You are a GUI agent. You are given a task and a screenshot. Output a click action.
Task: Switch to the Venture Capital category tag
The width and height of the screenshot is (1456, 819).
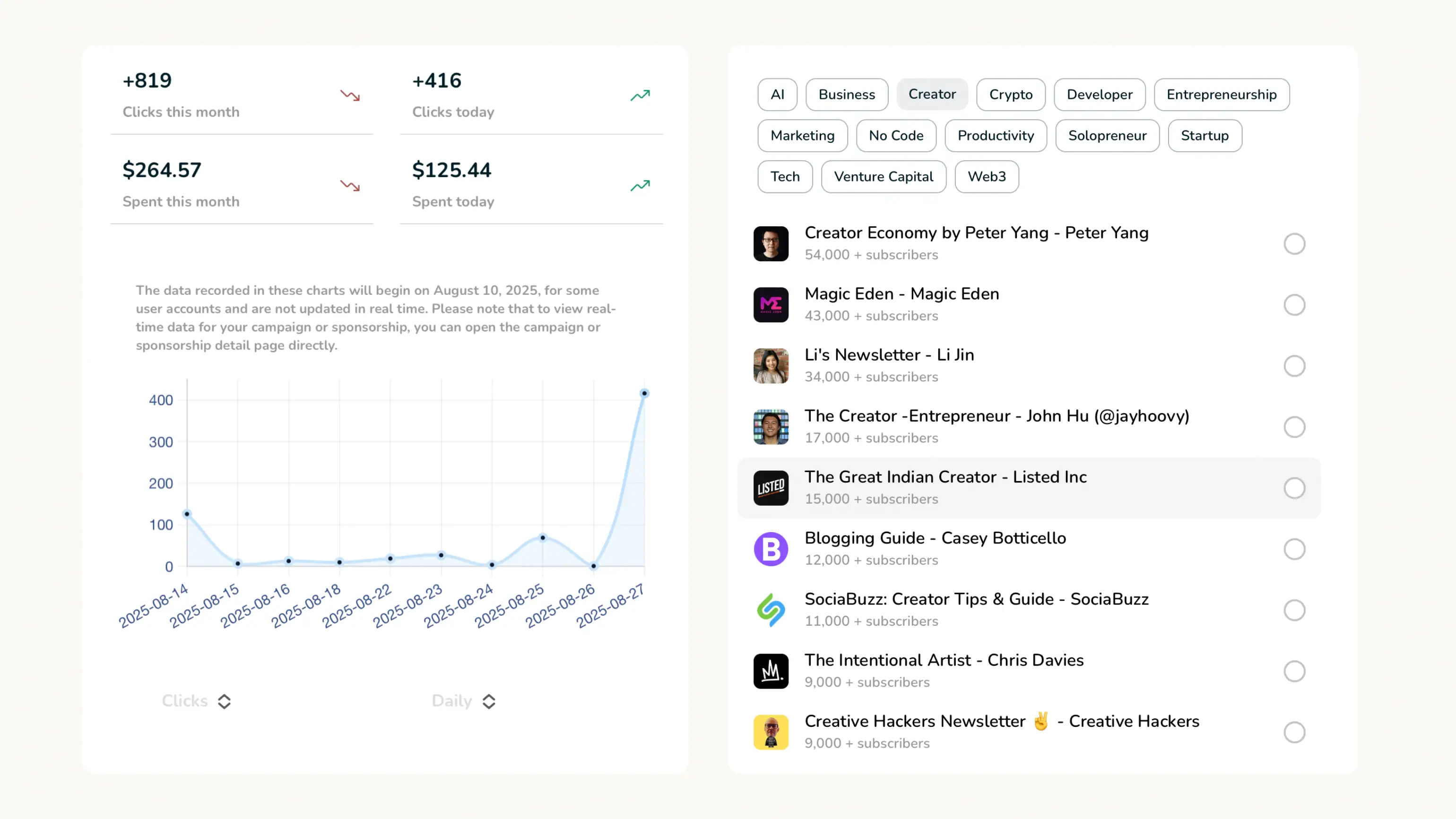tap(883, 176)
